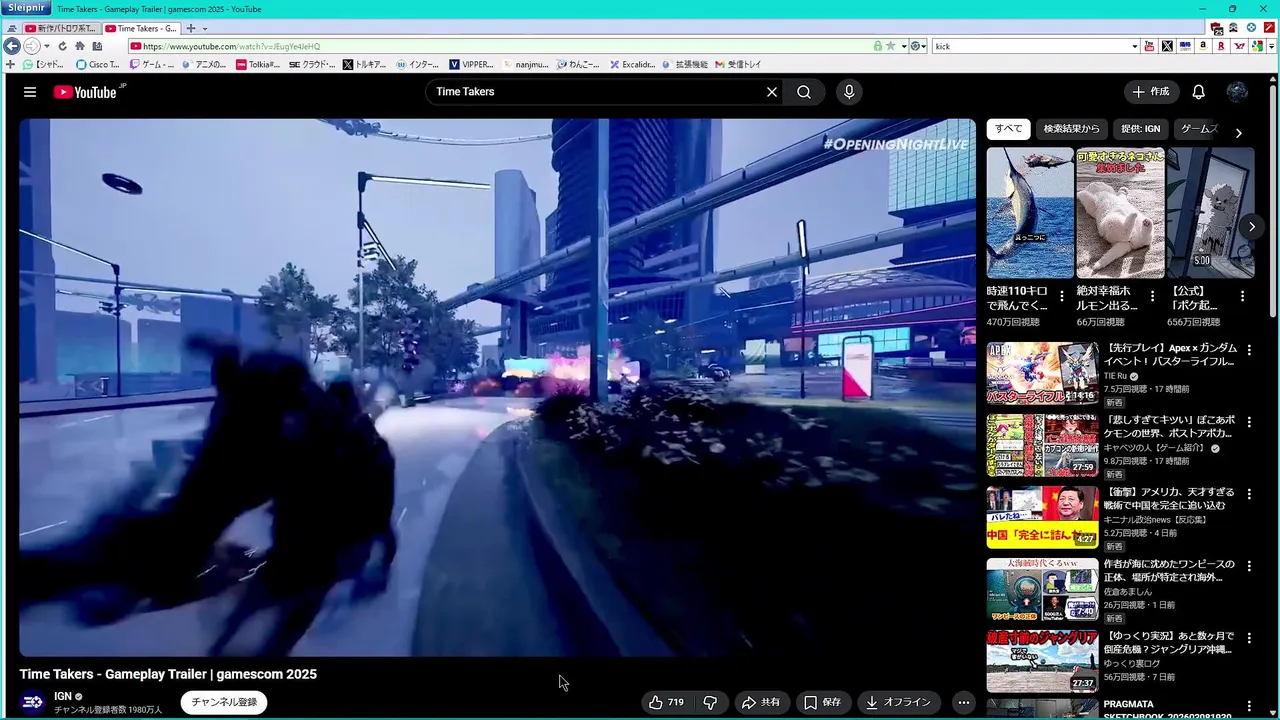Search with Yahoo Y engine icon
The image size is (1280, 720).
tap(1239, 46)
